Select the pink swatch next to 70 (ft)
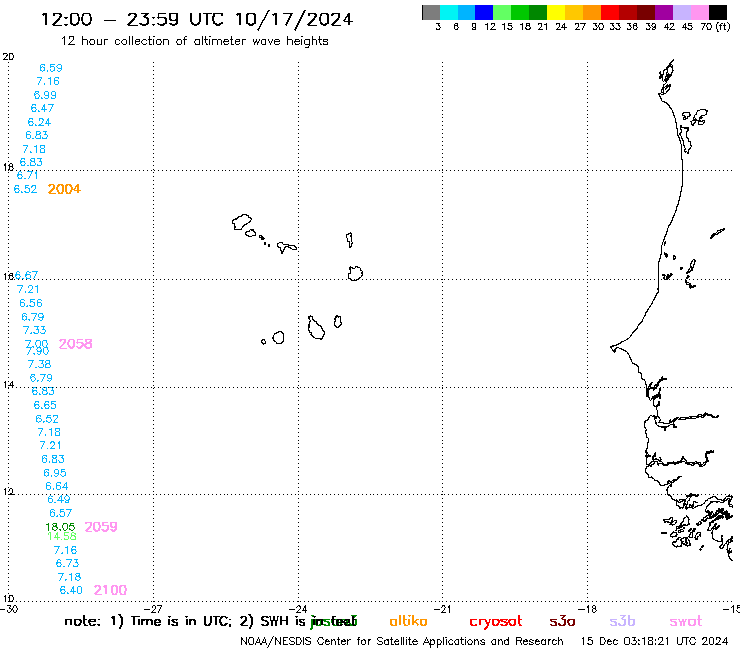This screenshot has width=740, height=650. coord(699,12)
